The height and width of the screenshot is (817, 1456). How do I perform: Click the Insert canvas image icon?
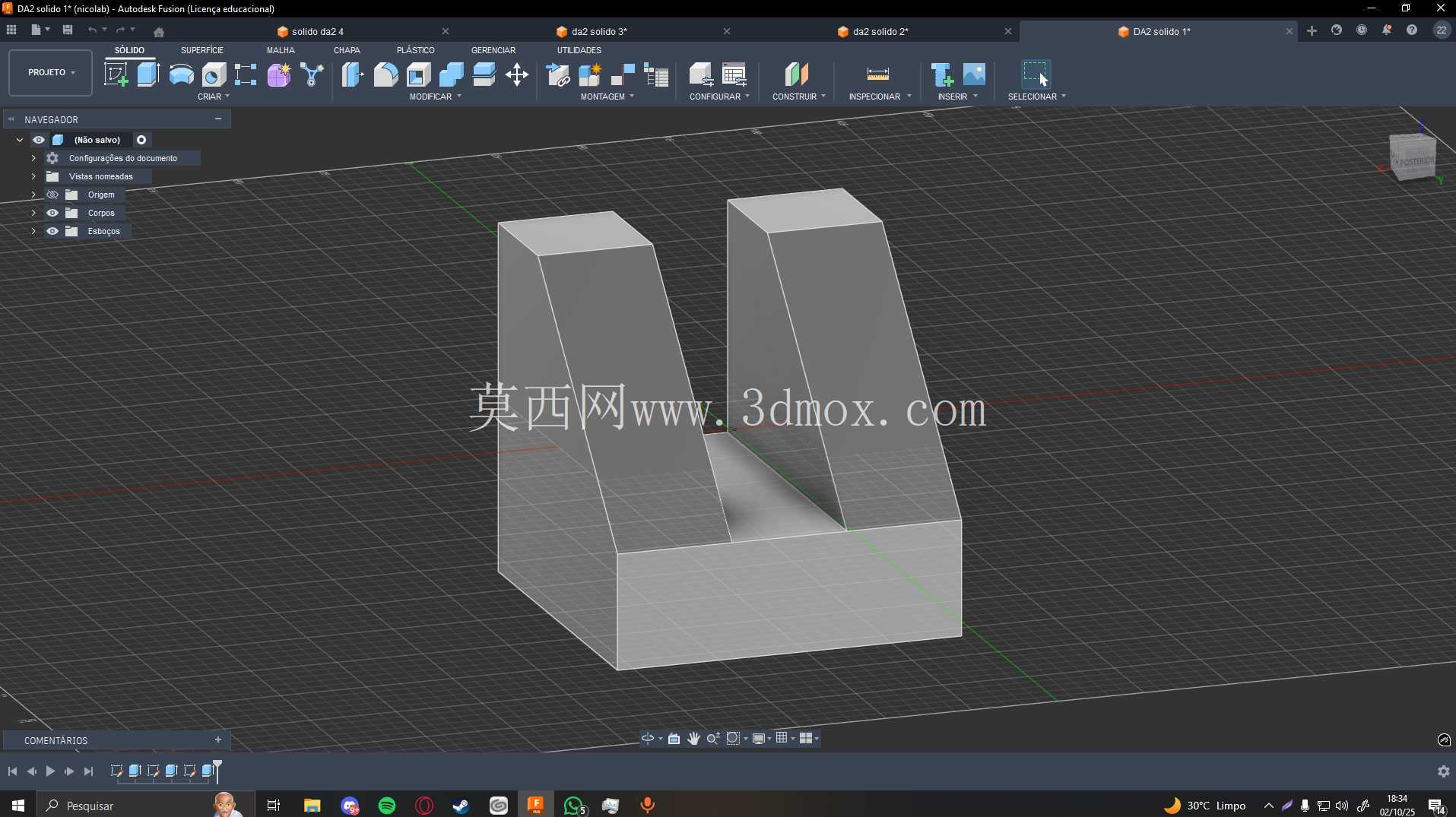[974, 74]
